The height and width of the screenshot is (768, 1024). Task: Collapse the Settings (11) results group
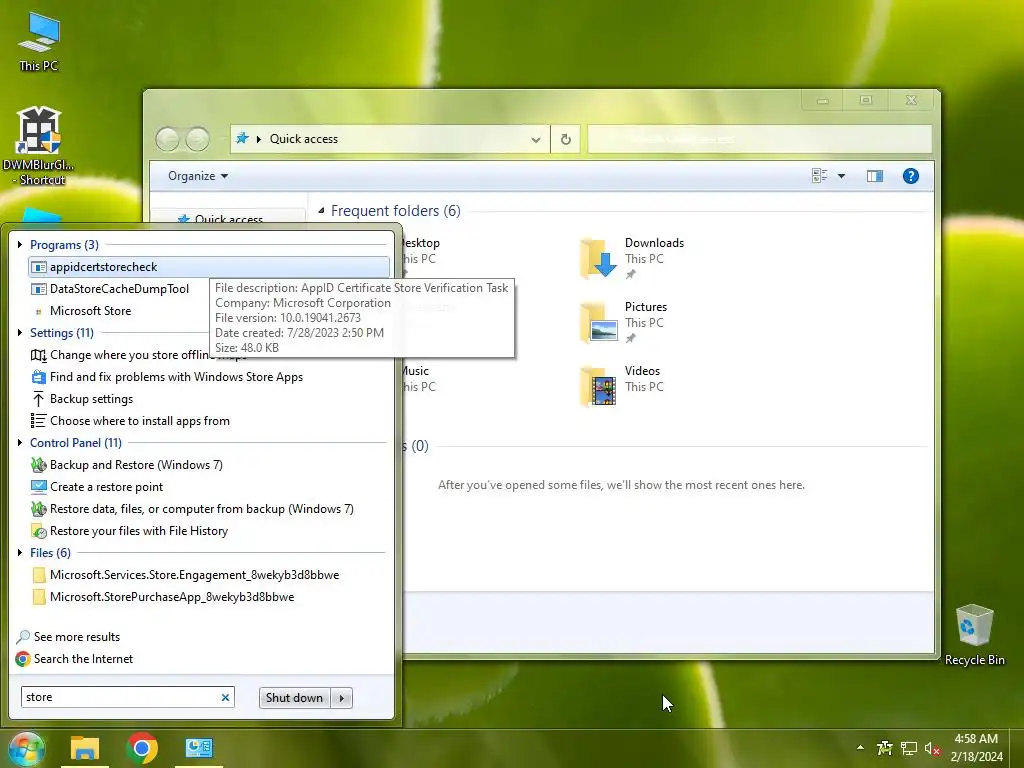click(20, 333)
